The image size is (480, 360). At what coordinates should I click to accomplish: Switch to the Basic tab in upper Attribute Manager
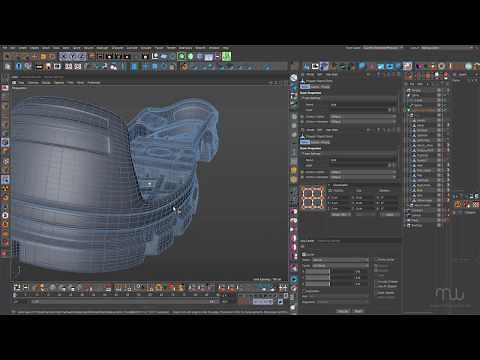[305, 87]
